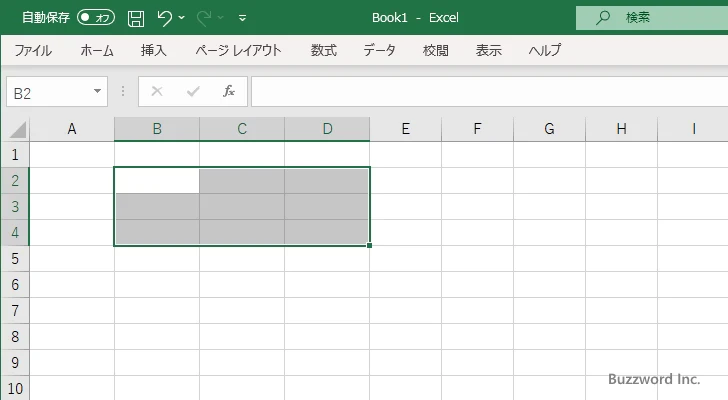
Task: Select column G header
Action: 549,129
